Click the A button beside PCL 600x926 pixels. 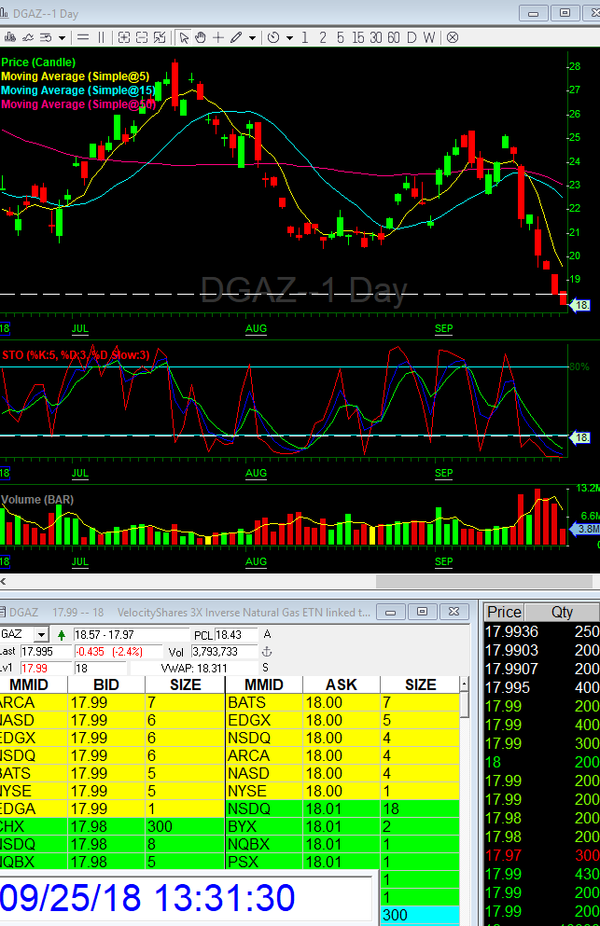click(266, 635)
